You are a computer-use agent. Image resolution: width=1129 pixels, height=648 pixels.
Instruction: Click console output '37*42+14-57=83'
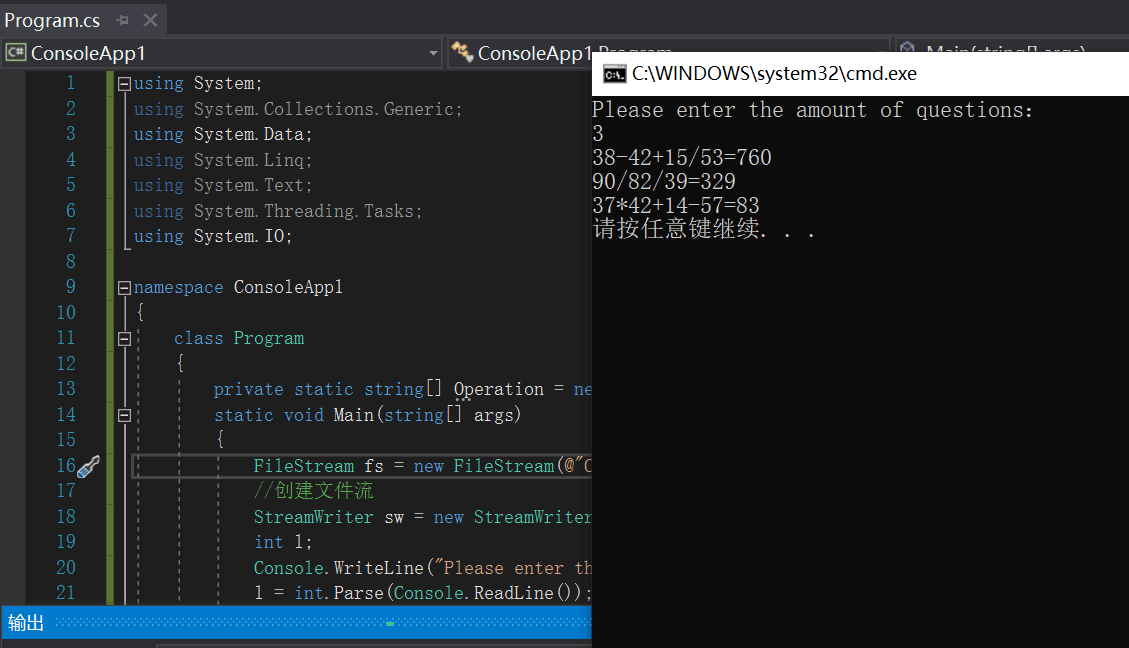(x=676, y=206)
